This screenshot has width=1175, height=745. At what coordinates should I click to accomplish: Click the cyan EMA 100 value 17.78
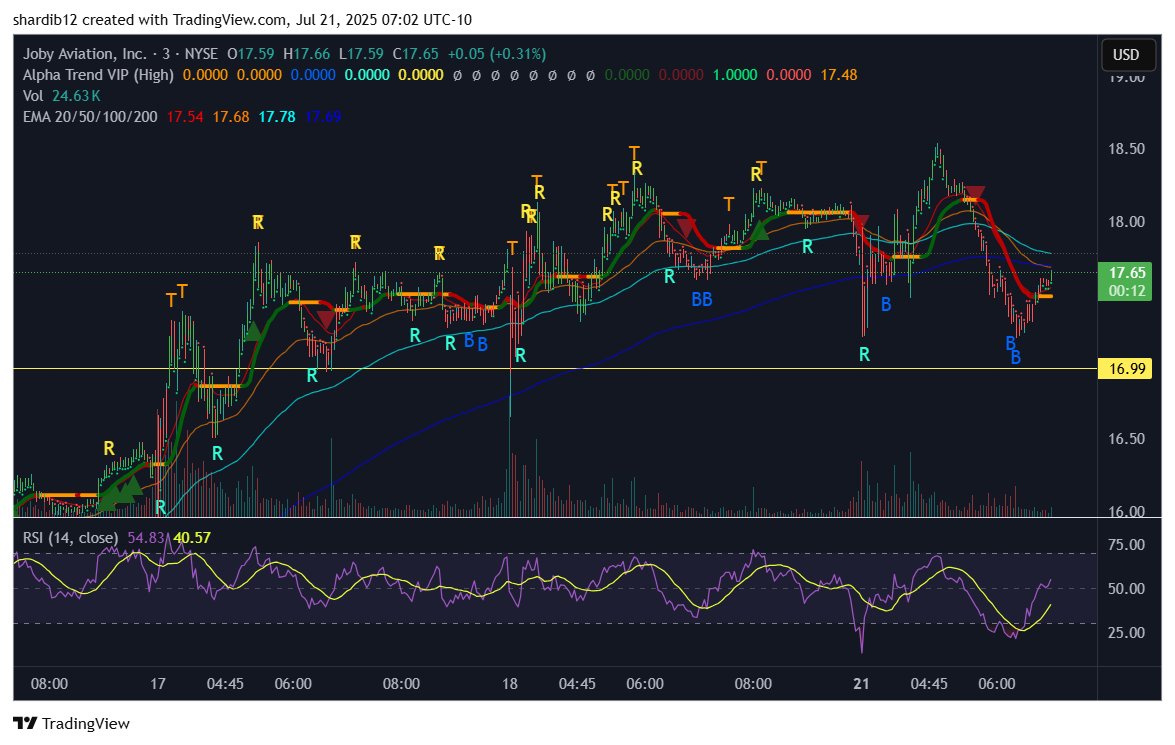[277, 117]
